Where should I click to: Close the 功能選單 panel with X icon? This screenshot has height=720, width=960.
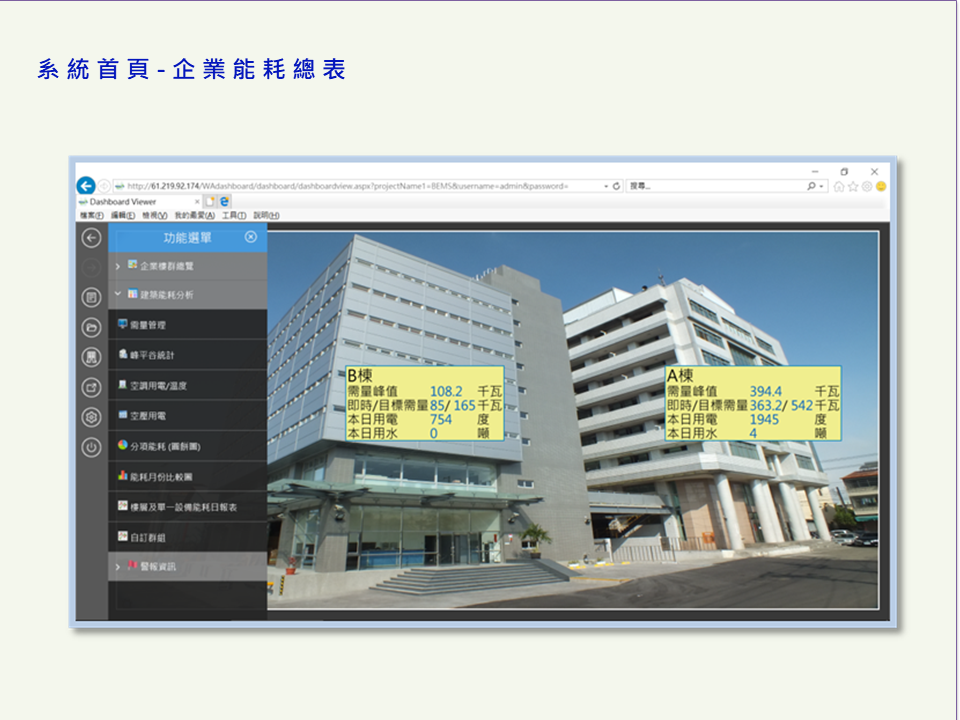[x=251, y=237]
